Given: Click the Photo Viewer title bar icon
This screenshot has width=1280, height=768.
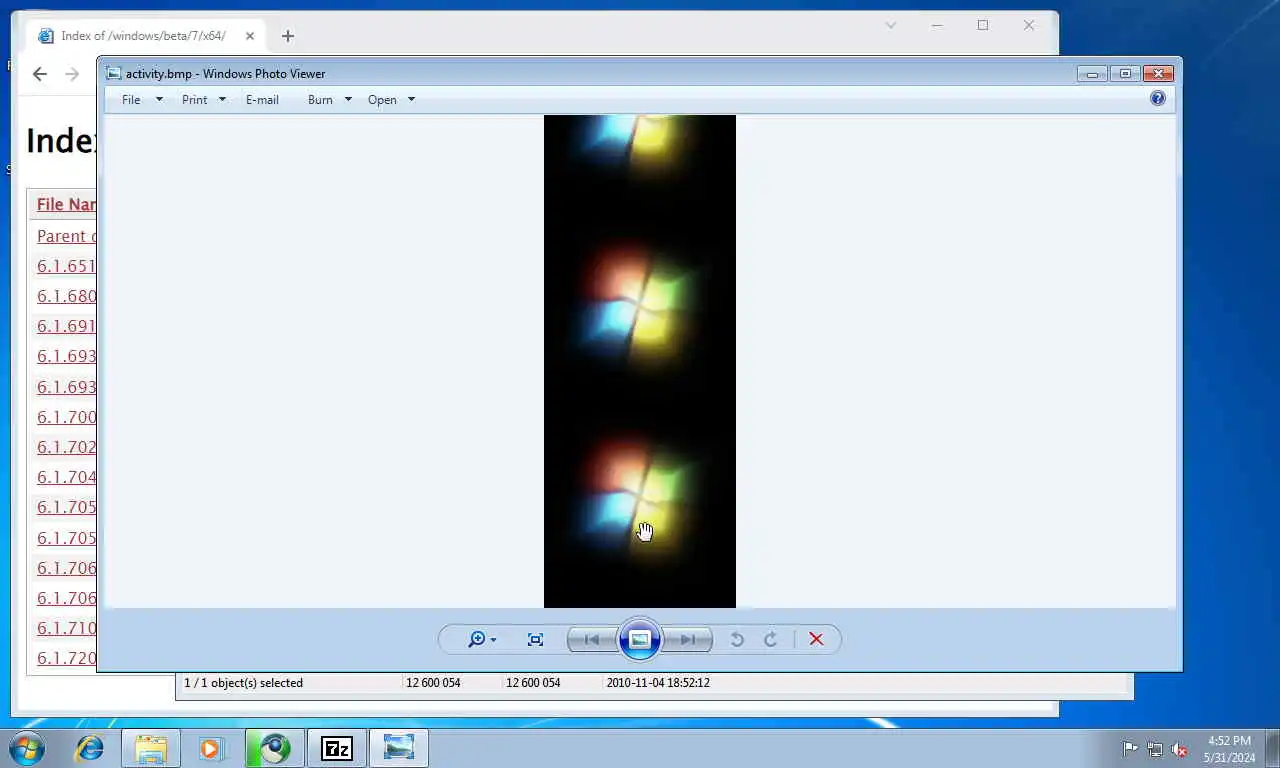Looking at the screenshot, I should pyautogui.click(x=114, y=73).
